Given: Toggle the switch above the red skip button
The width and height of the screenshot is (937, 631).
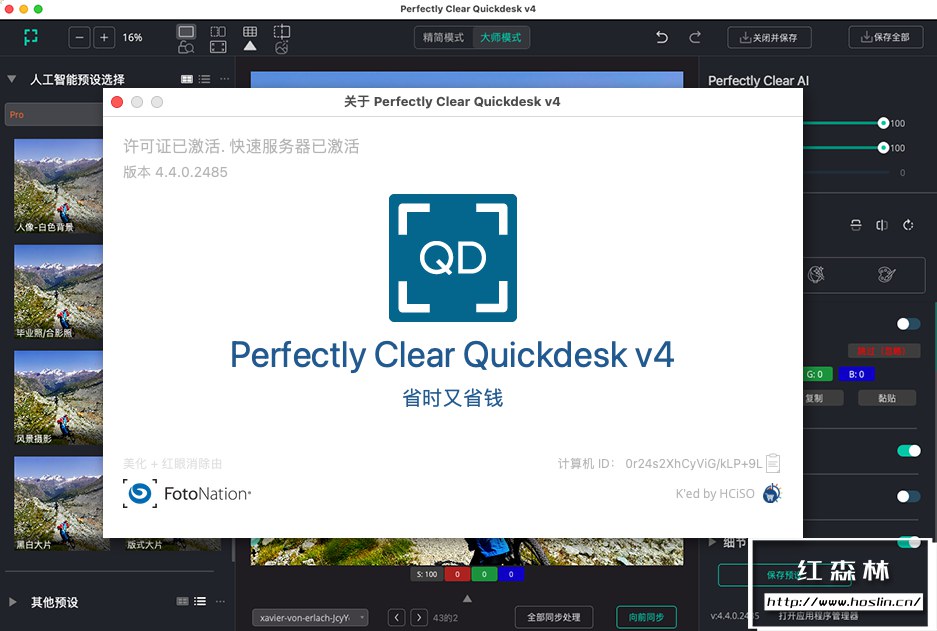Looking at the screenshot, I should (x=908, y=324).
